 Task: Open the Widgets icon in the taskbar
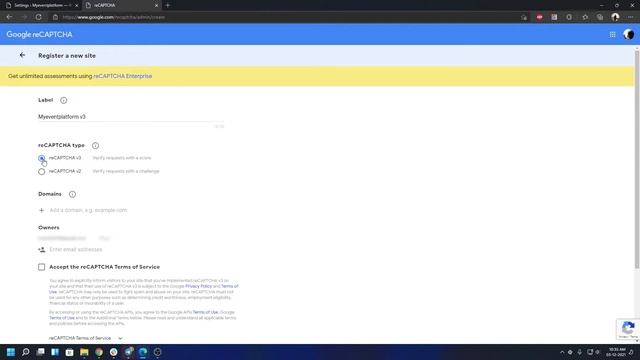[x=55, y=352]
